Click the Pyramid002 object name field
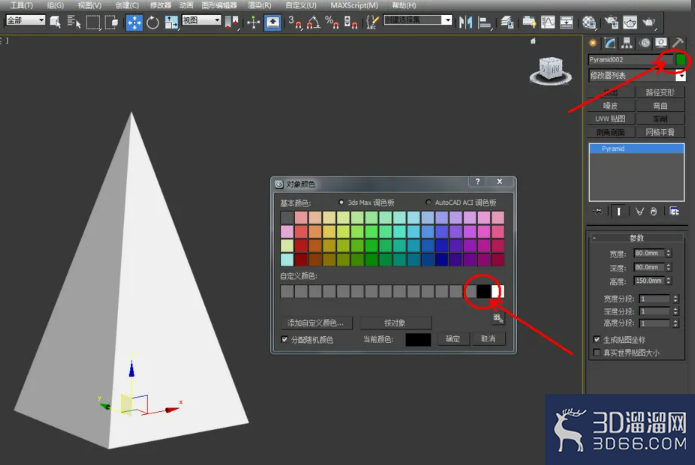Screen dimensions: 695x465 (x=630, y=59)
